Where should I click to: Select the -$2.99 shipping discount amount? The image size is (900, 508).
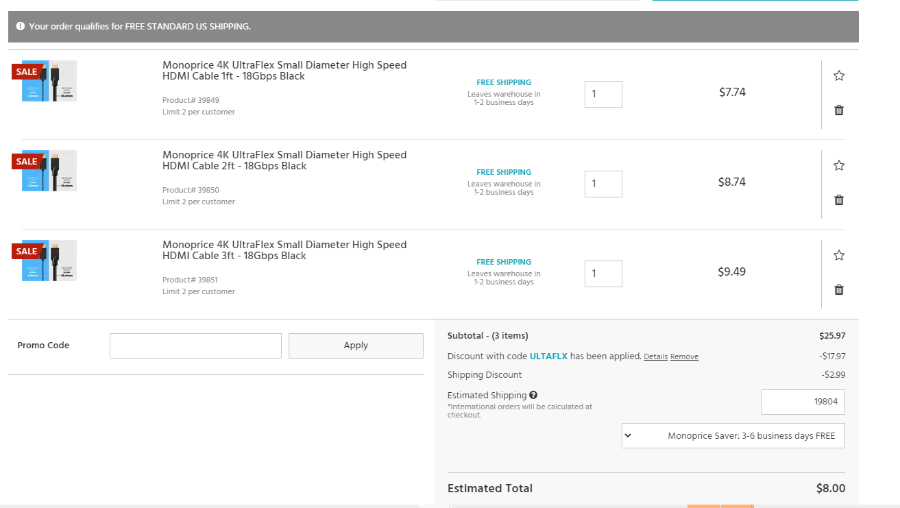[833, 375]
